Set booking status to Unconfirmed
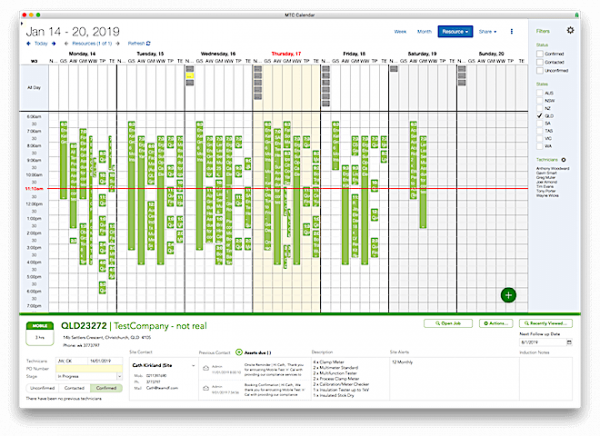Screen dimensions: 600x436 coord(42,388)
